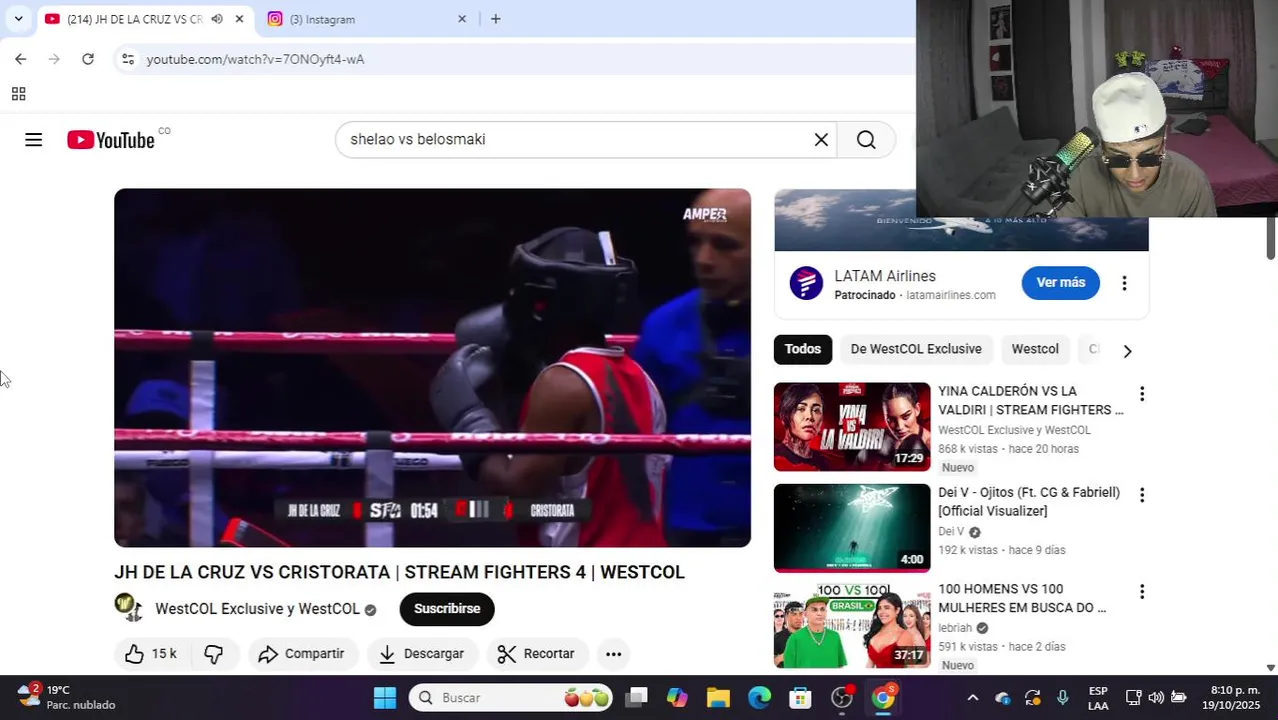
Task: Show hidden system tray icons
Action: pyautogui.click(x=972, y=698)
